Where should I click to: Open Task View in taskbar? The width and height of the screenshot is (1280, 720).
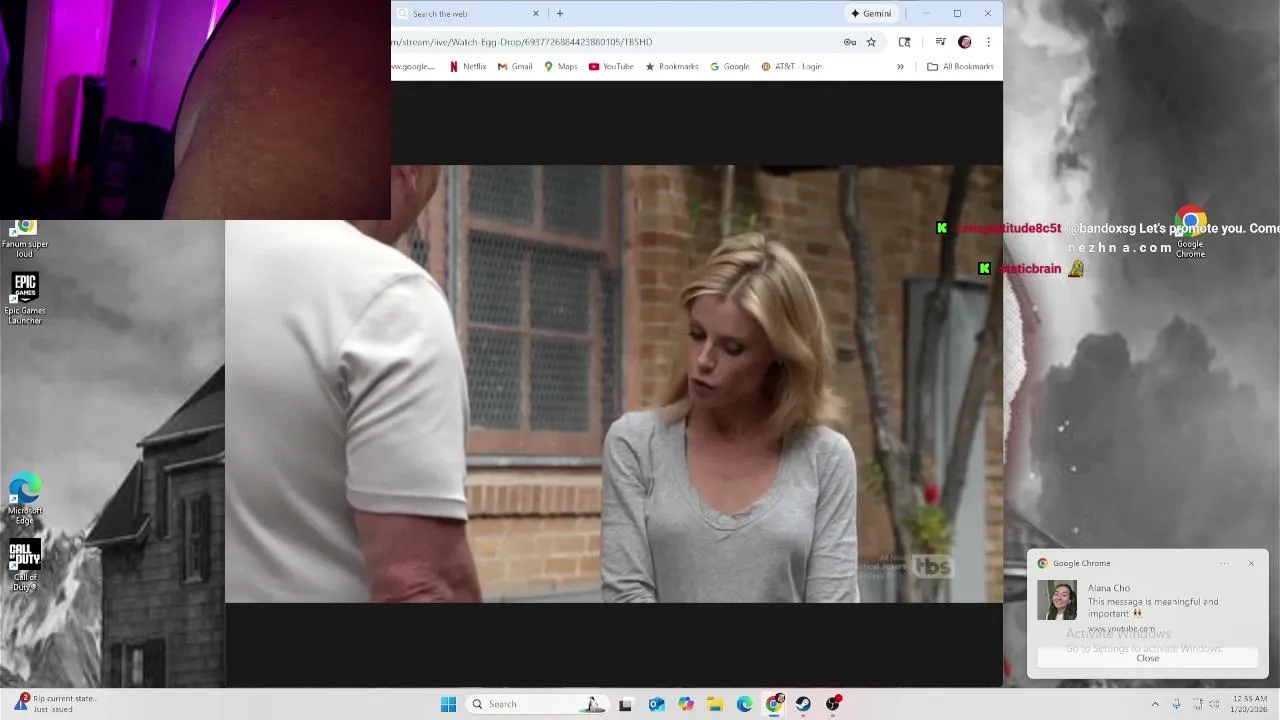pyautogui.click(x=625, y=704)
